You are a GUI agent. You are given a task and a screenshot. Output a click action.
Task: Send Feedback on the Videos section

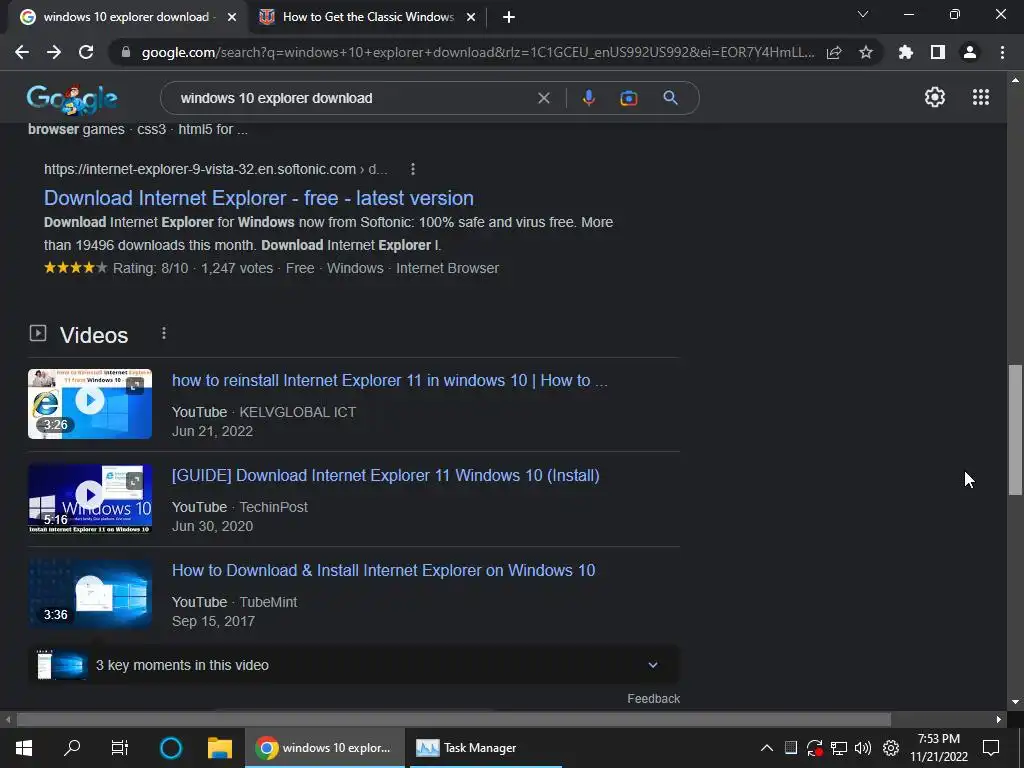point(653,699)
